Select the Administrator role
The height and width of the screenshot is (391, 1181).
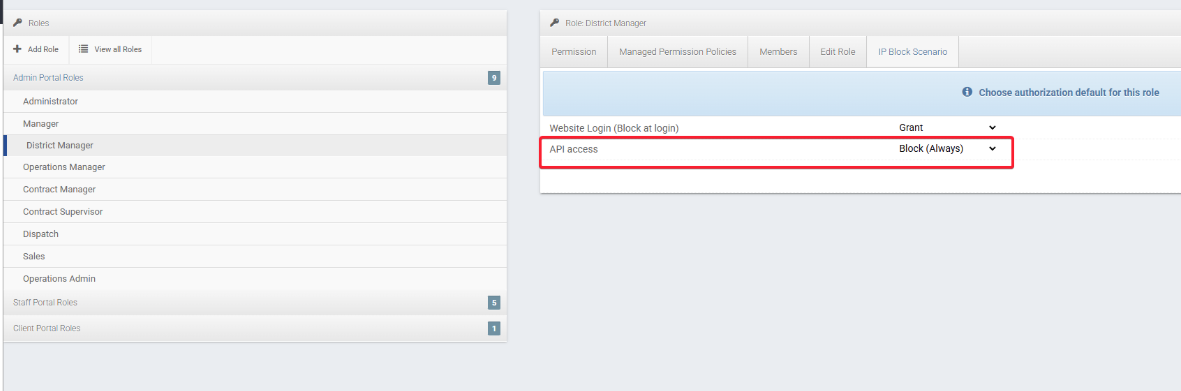(x=255, y=101)
